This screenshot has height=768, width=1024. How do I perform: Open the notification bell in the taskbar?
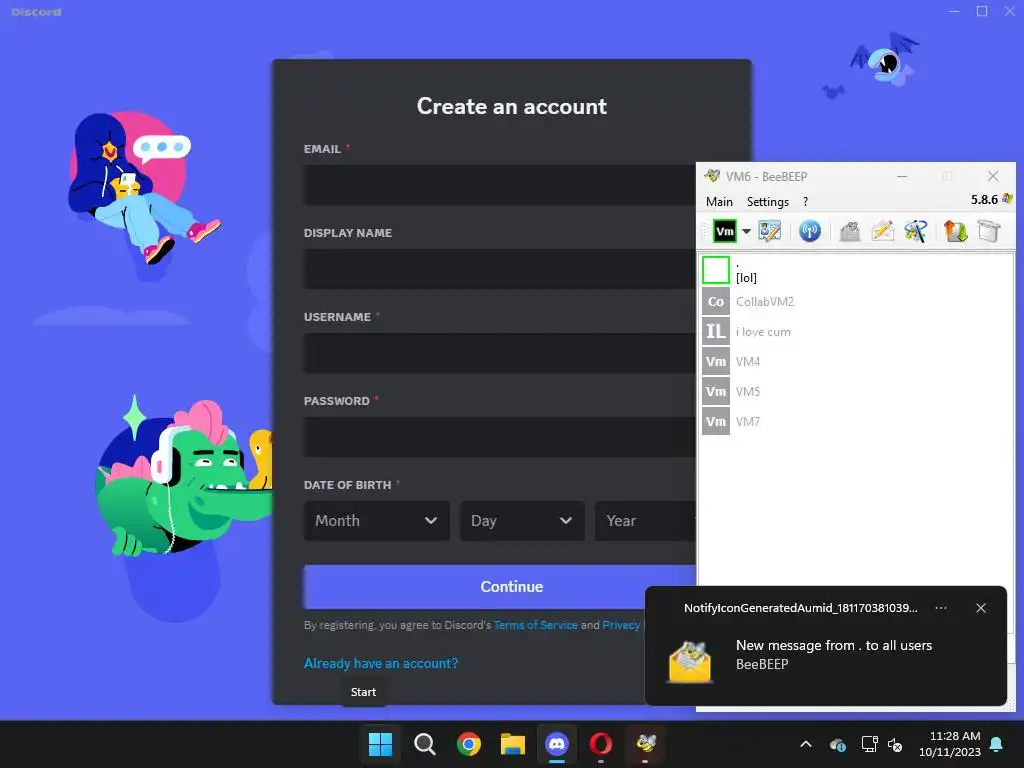997,744
